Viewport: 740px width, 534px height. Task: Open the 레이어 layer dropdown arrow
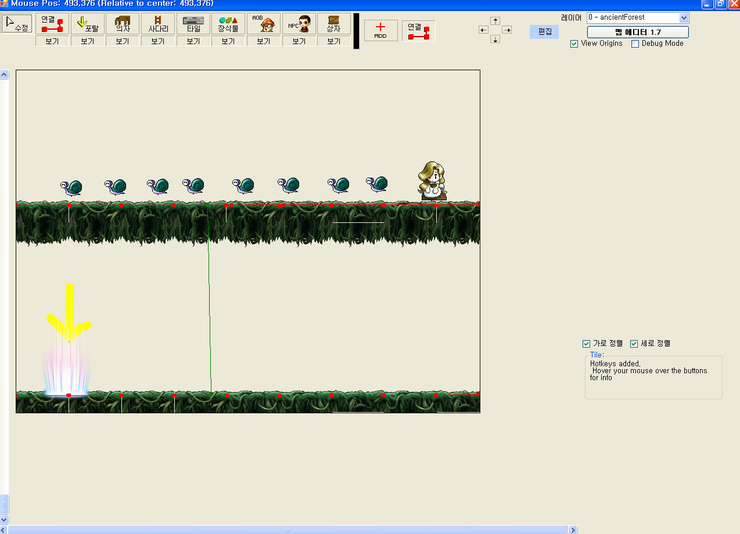pos(684,18)
